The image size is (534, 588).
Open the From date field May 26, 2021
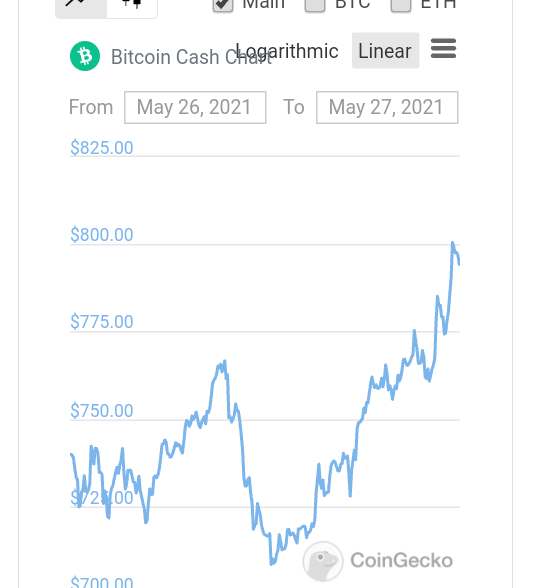pos(195,107)
